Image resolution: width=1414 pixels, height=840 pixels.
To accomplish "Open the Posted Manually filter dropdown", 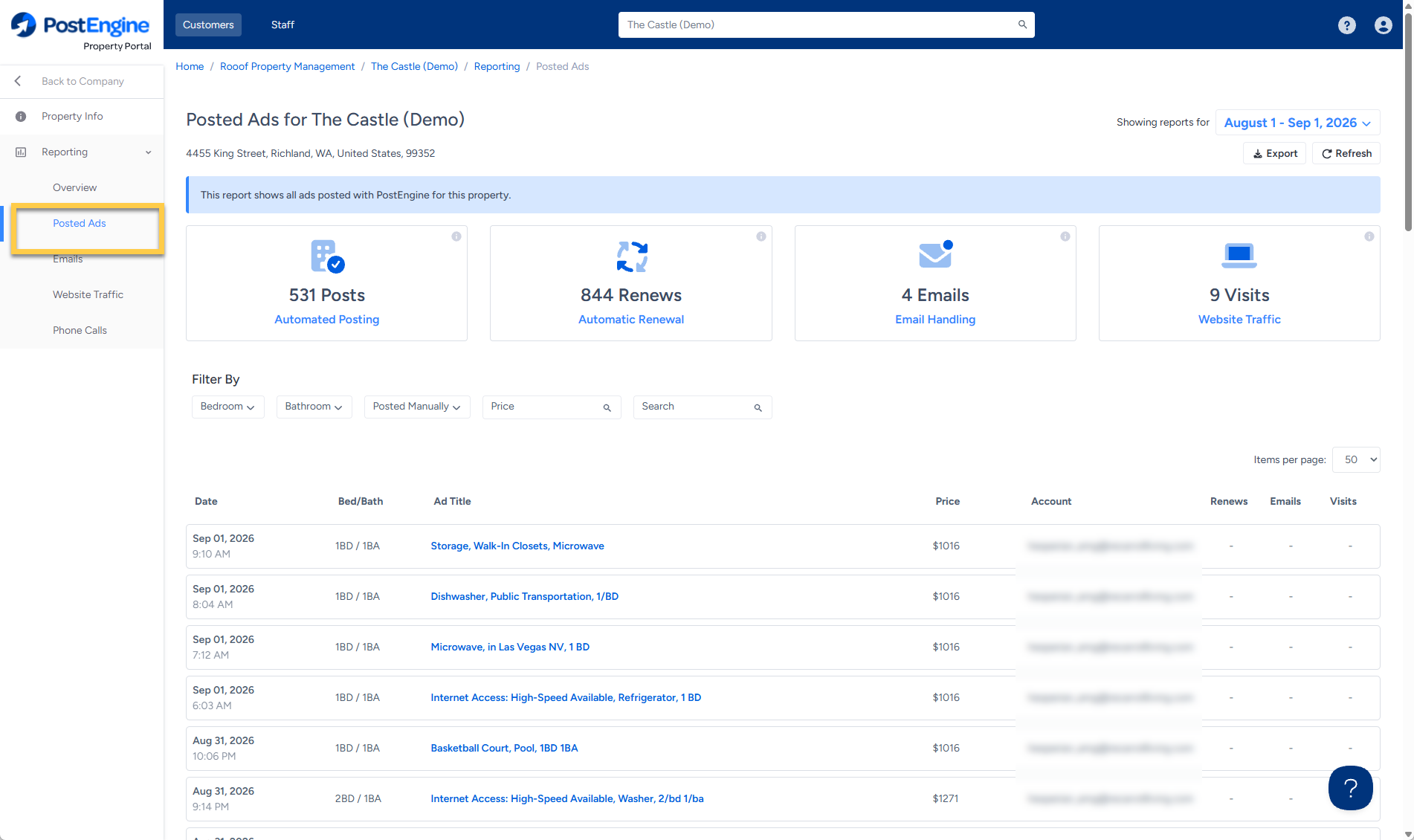I will click(x=416, y=407).
